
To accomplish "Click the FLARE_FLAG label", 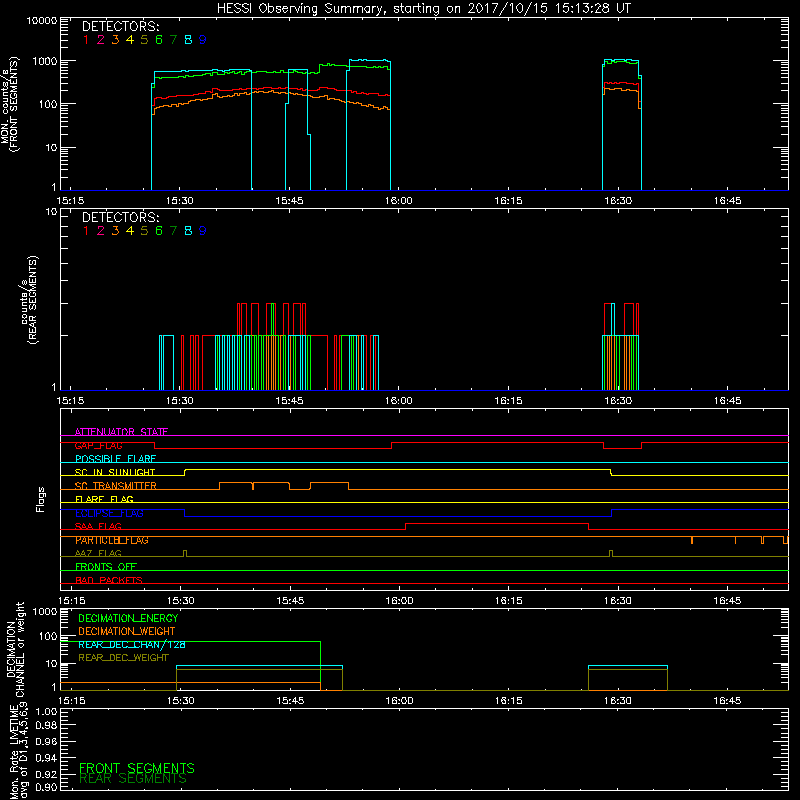I will click(104, 499).
